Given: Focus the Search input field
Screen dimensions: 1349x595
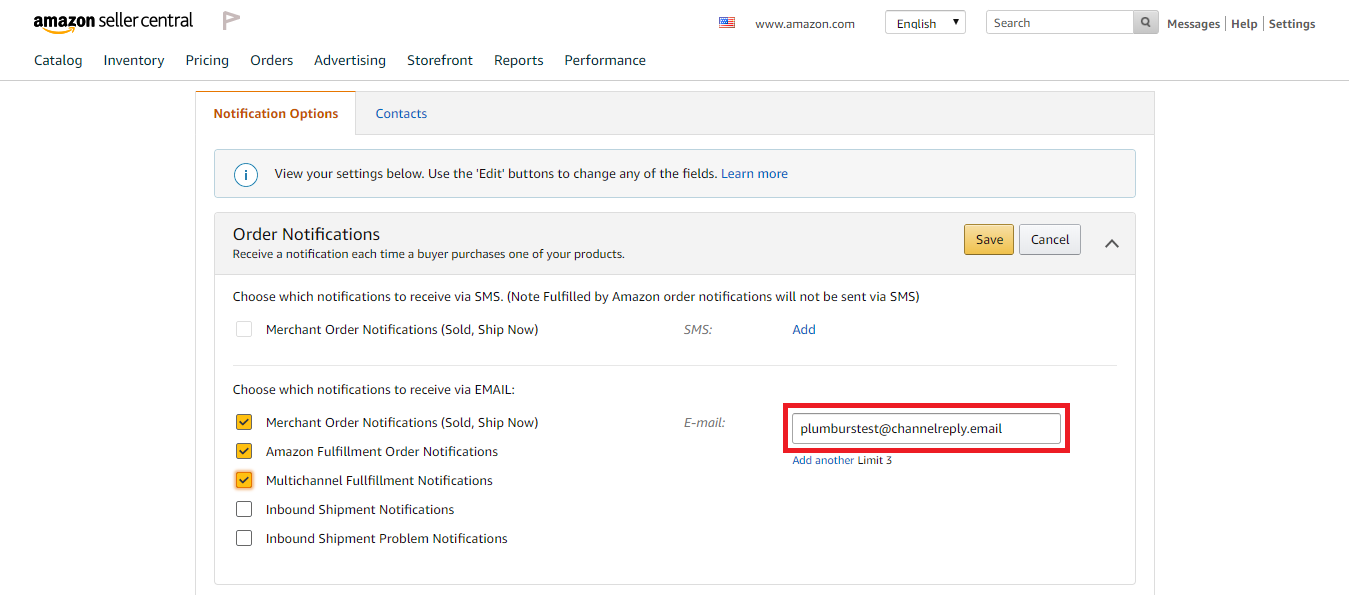Looking at the screenshot, I should tap(1060, 23).
